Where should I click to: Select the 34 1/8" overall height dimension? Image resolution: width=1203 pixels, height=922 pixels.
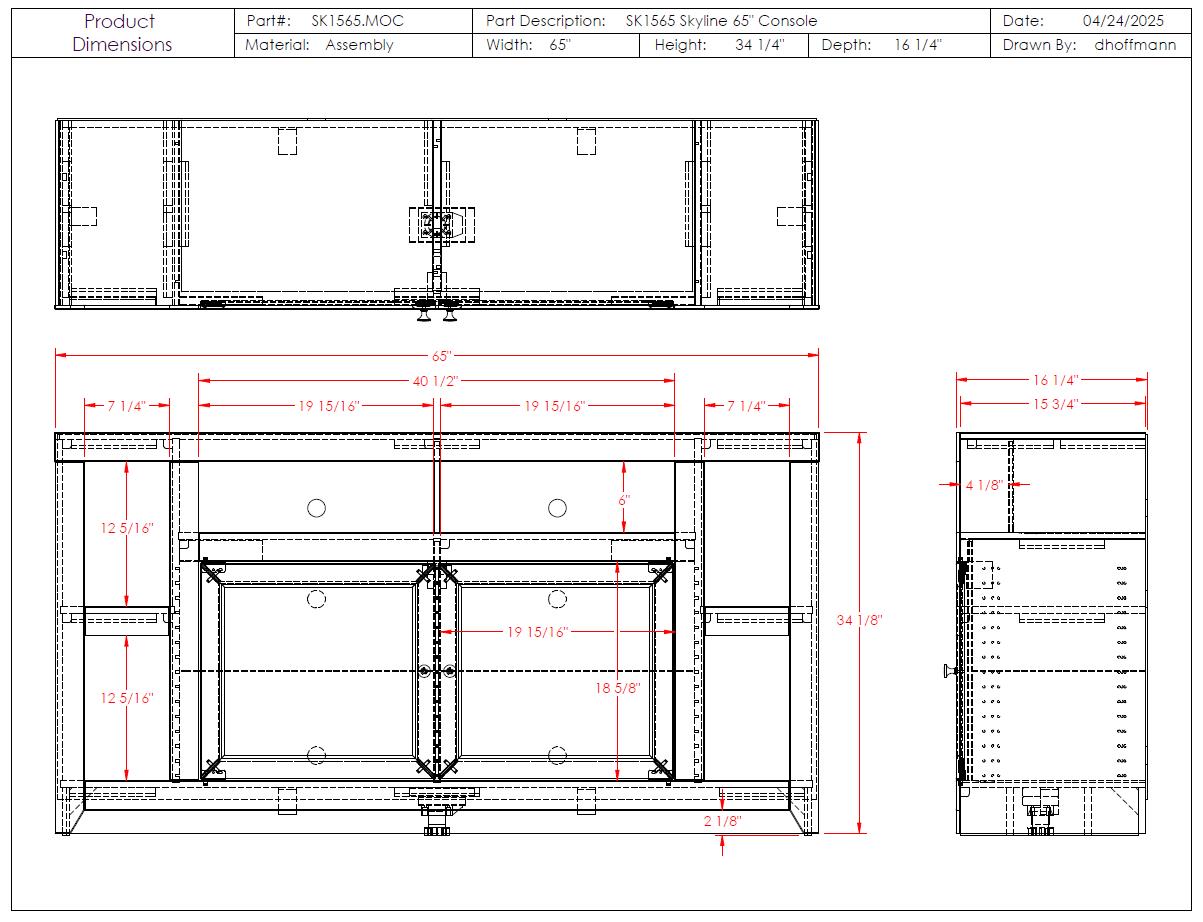click(859, 620)
